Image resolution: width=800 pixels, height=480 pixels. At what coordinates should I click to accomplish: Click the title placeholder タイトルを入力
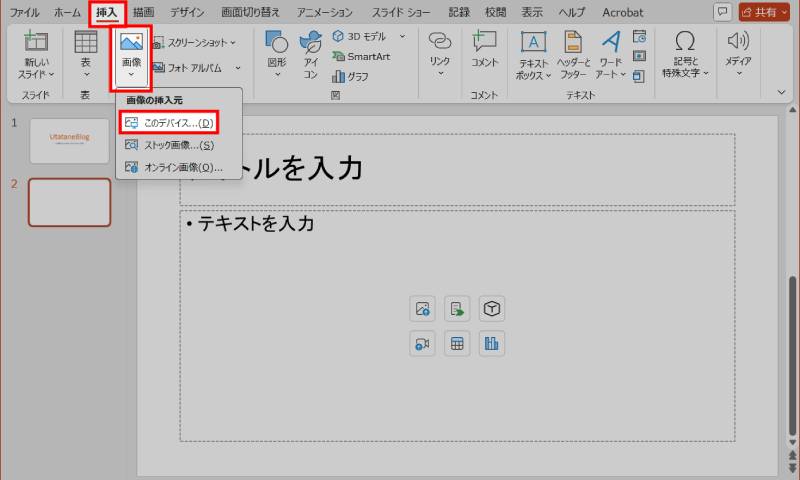(457, 170)
